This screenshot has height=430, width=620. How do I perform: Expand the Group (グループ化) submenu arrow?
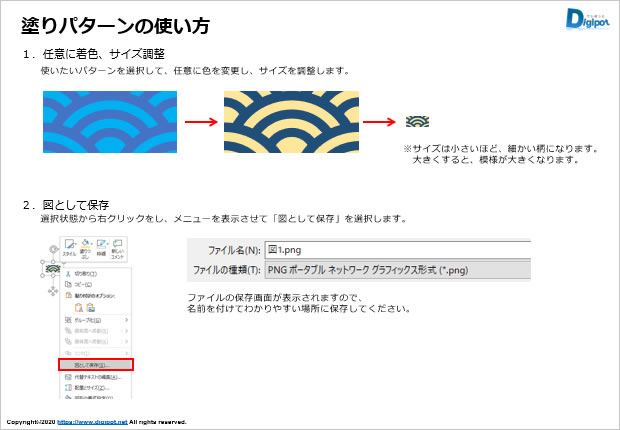127,320
